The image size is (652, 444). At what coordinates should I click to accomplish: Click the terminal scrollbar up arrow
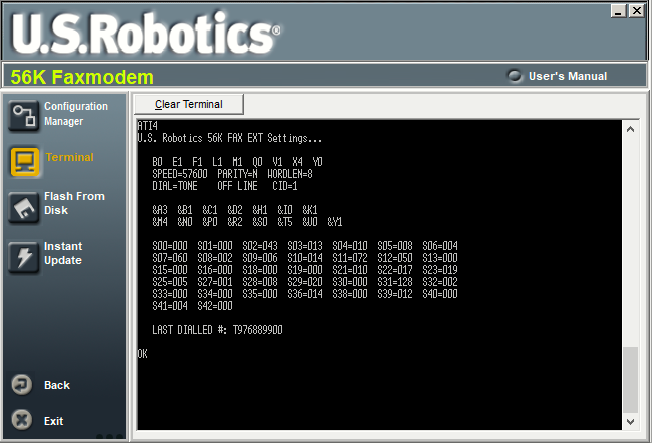tap(630, 129)
